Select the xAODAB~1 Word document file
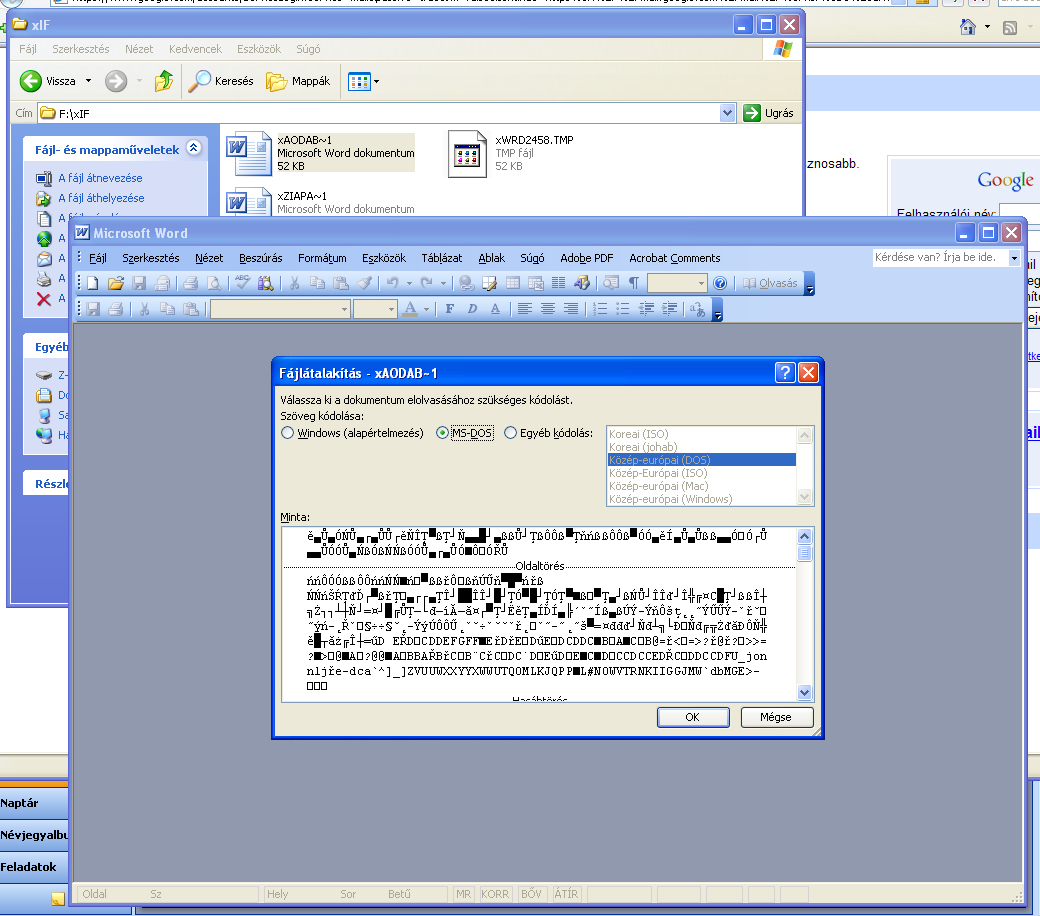Viewport: 1040px width, 916px height. click(x=320, y=153)
